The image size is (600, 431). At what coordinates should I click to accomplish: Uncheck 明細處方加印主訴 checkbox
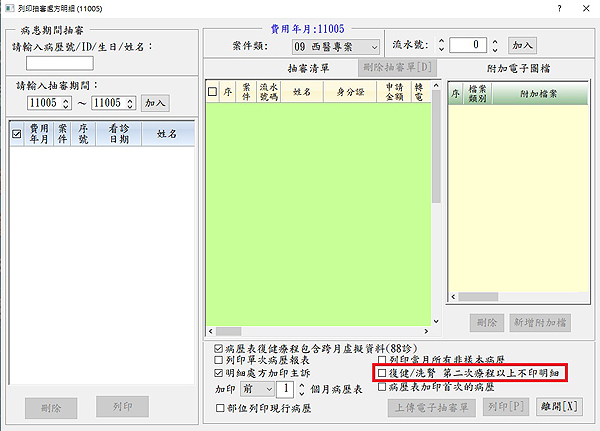tap(220, 372)
